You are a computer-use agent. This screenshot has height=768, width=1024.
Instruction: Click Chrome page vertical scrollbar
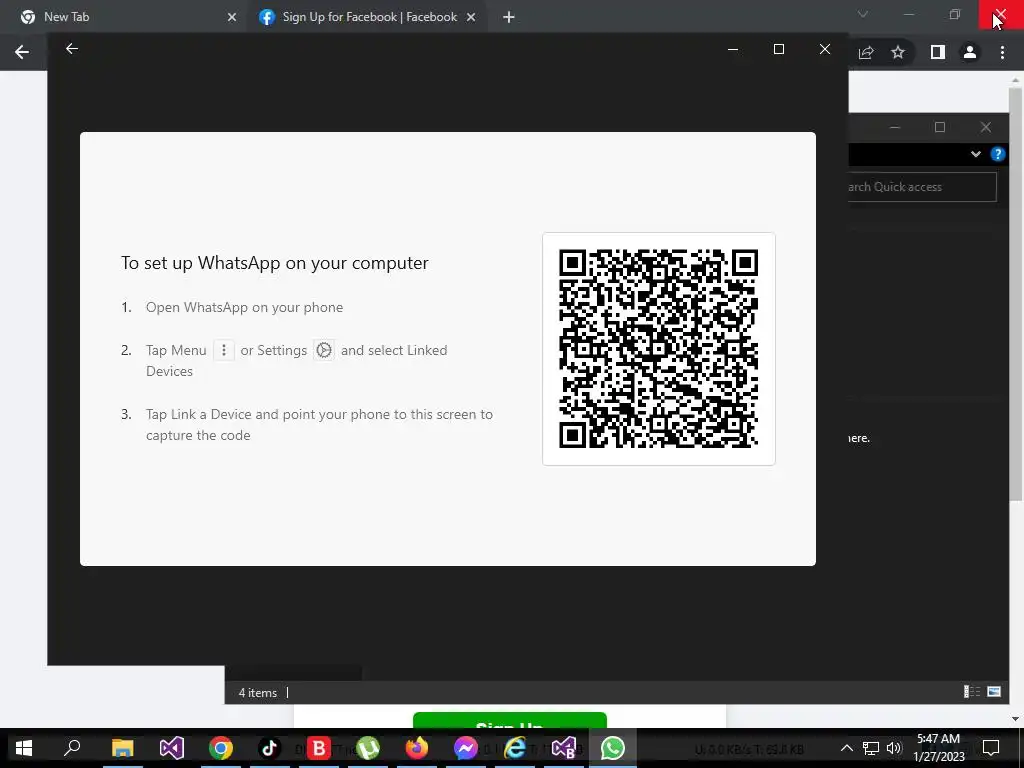pyautogui.click(x=1016, y=294)
